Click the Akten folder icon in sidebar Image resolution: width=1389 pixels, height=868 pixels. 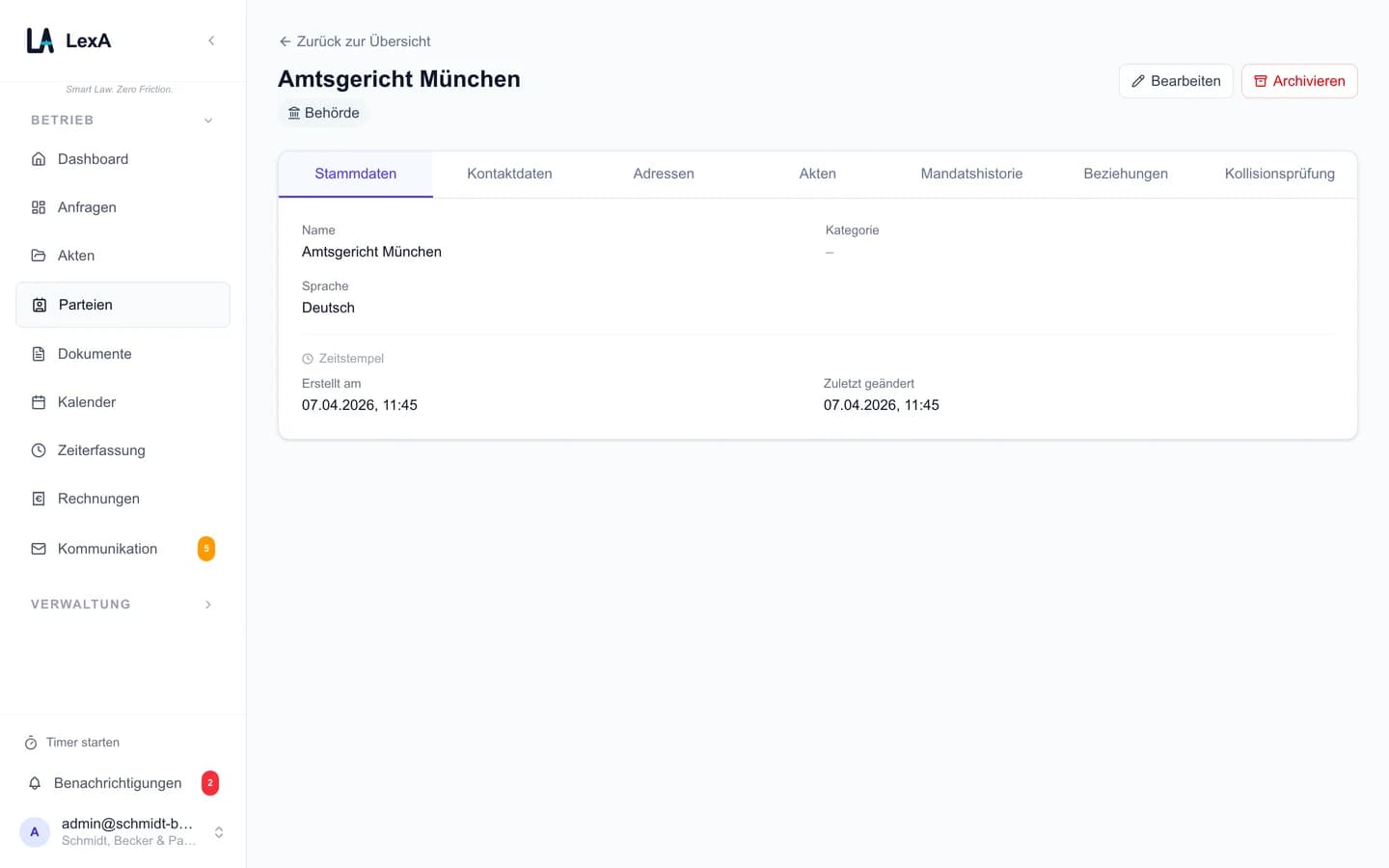39,256
